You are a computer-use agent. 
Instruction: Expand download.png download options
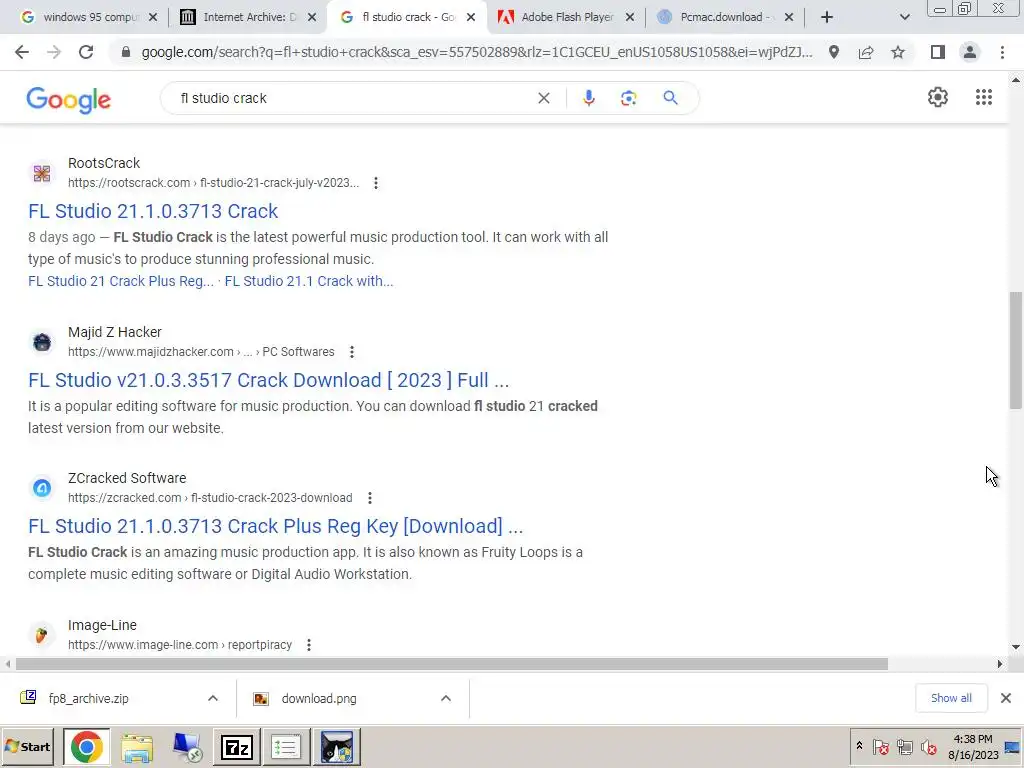[x=446, y=698]
